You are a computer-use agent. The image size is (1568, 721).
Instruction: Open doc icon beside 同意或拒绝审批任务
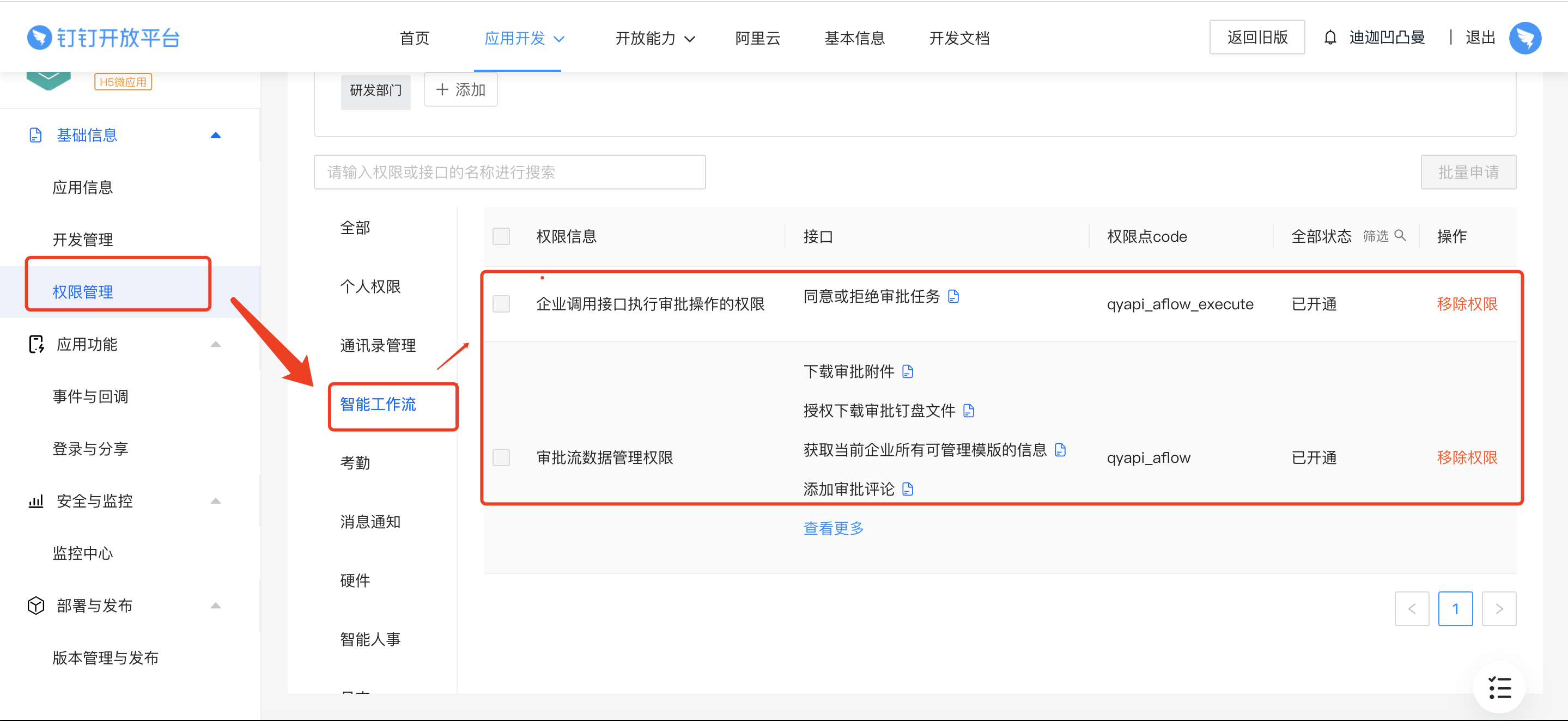pyautogui.click(x=953, y=296)
